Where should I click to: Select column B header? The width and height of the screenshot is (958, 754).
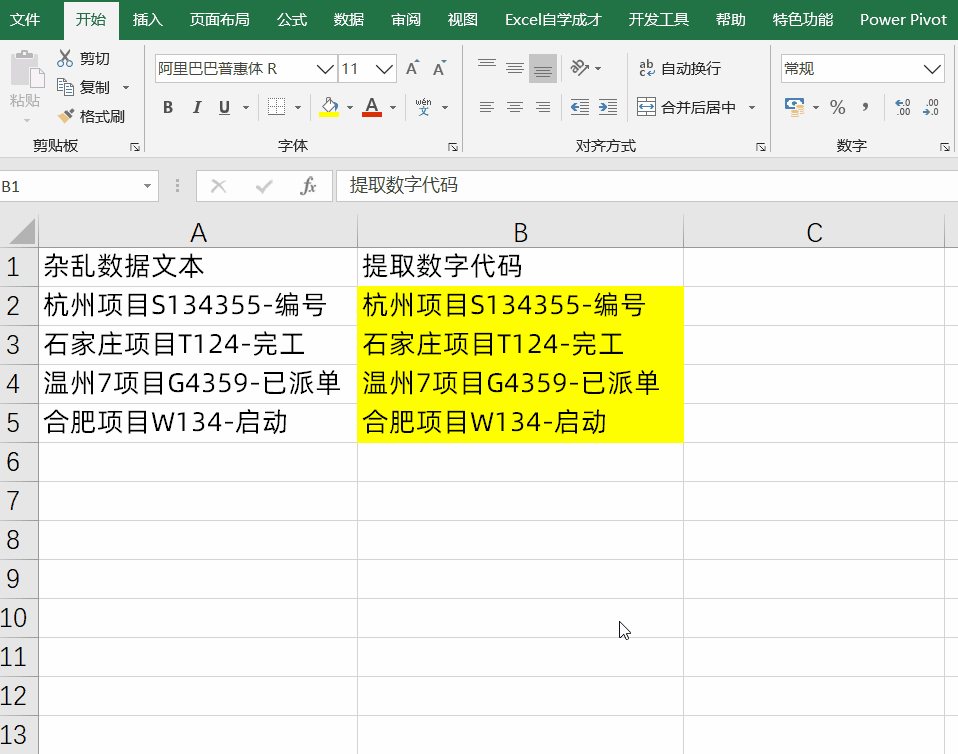pos(520,232)
